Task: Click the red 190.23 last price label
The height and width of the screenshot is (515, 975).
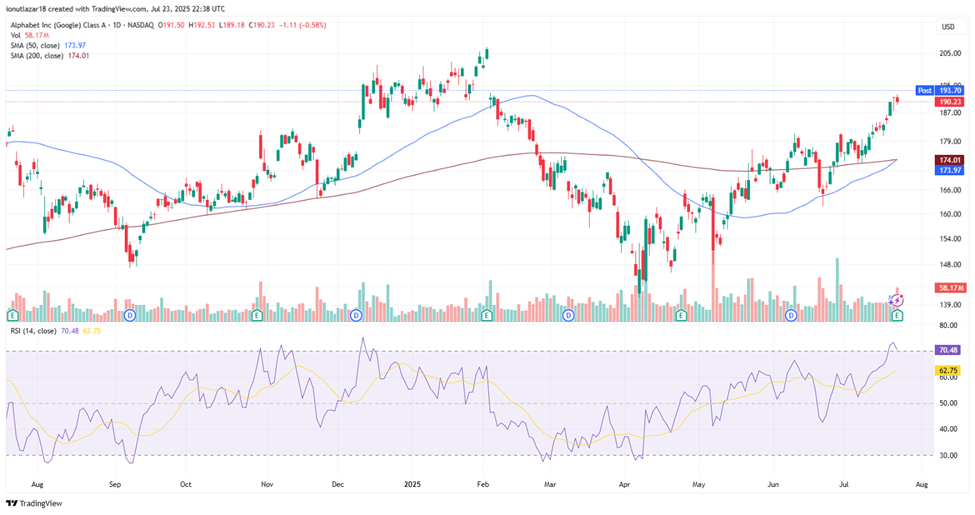Action: (949, 101)
